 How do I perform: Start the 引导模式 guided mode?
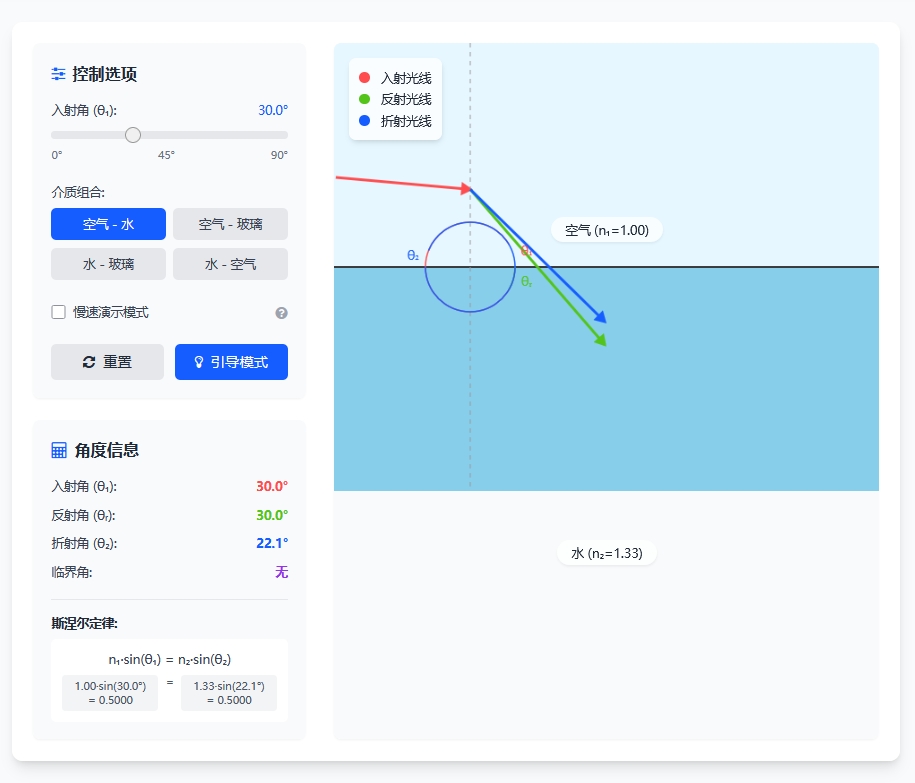tap(231, 362)
